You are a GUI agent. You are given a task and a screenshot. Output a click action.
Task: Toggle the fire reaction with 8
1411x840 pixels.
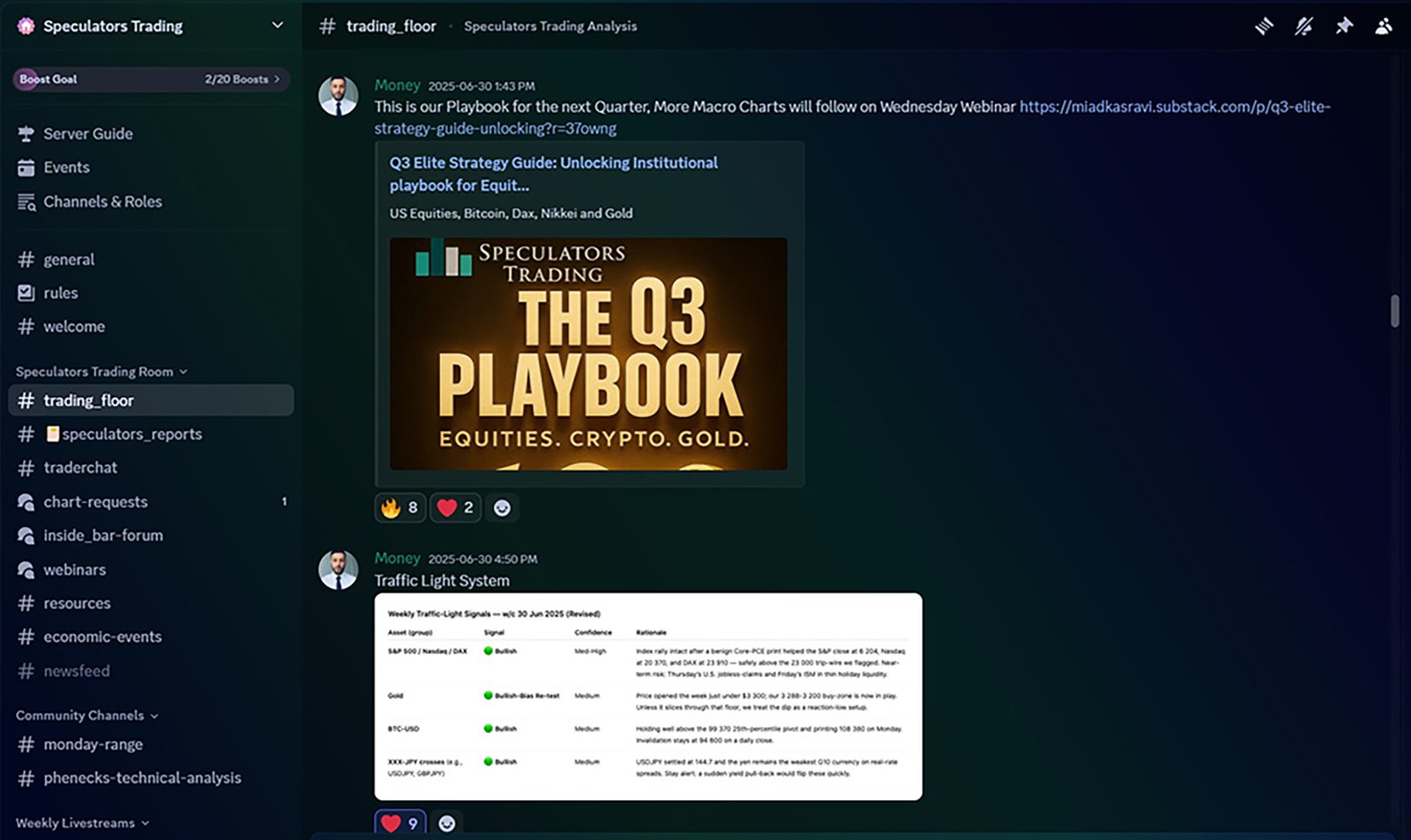coord(400,508)
